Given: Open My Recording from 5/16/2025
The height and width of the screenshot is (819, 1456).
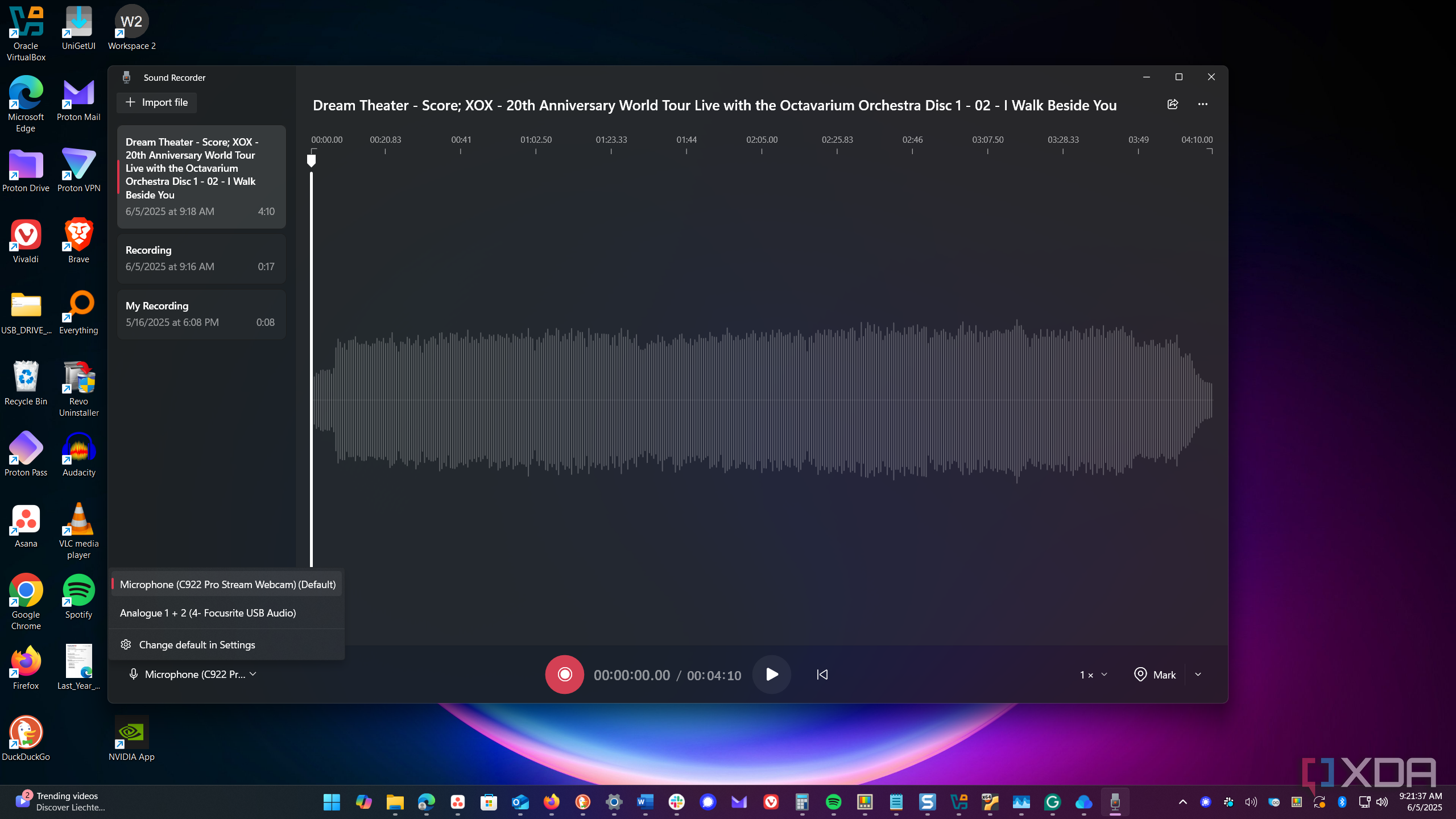Looking at the screenshot, I should pyautogui.click(x=201, y=314).
